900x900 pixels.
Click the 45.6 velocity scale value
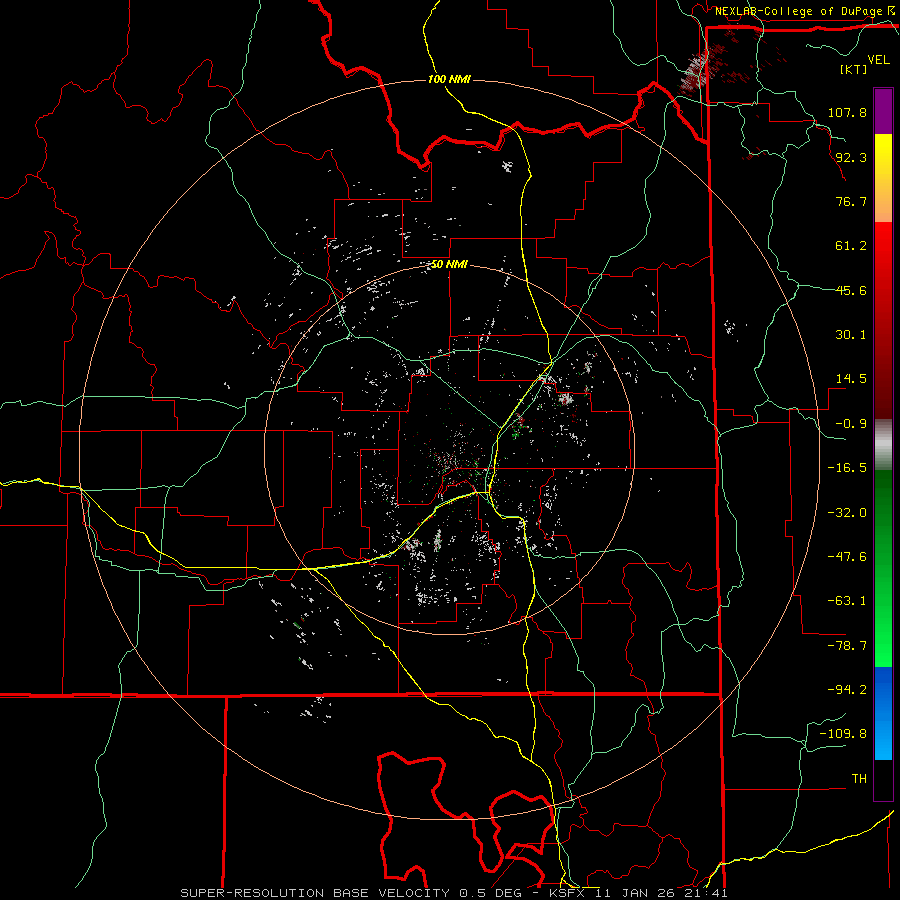(851, 290)
